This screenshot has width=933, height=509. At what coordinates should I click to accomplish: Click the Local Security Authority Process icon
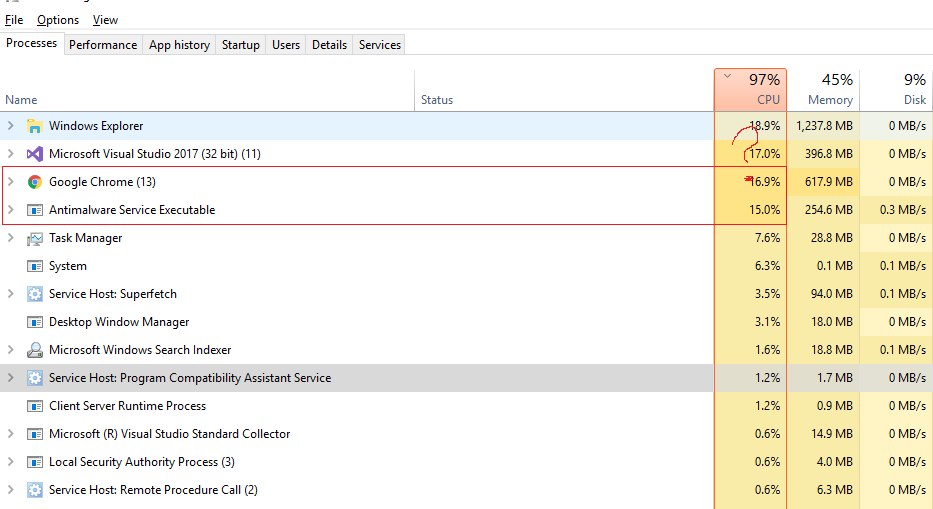[35, 462]
